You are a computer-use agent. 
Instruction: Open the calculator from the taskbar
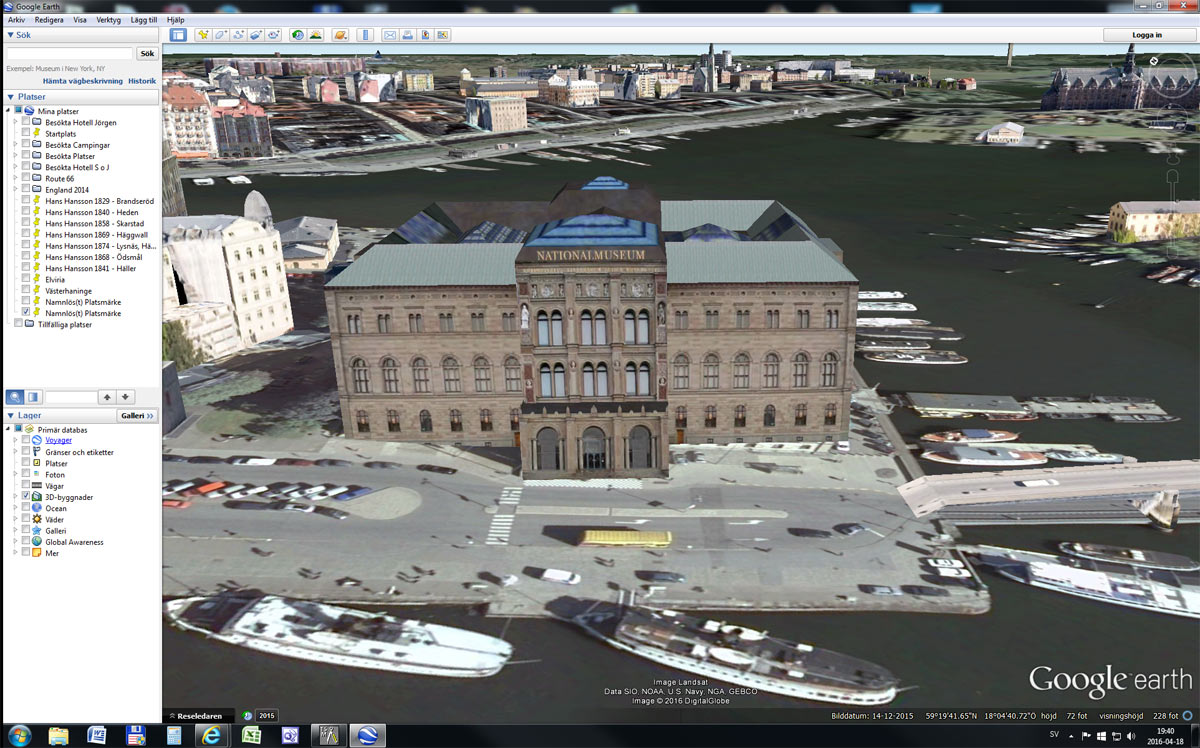(174, 735)
